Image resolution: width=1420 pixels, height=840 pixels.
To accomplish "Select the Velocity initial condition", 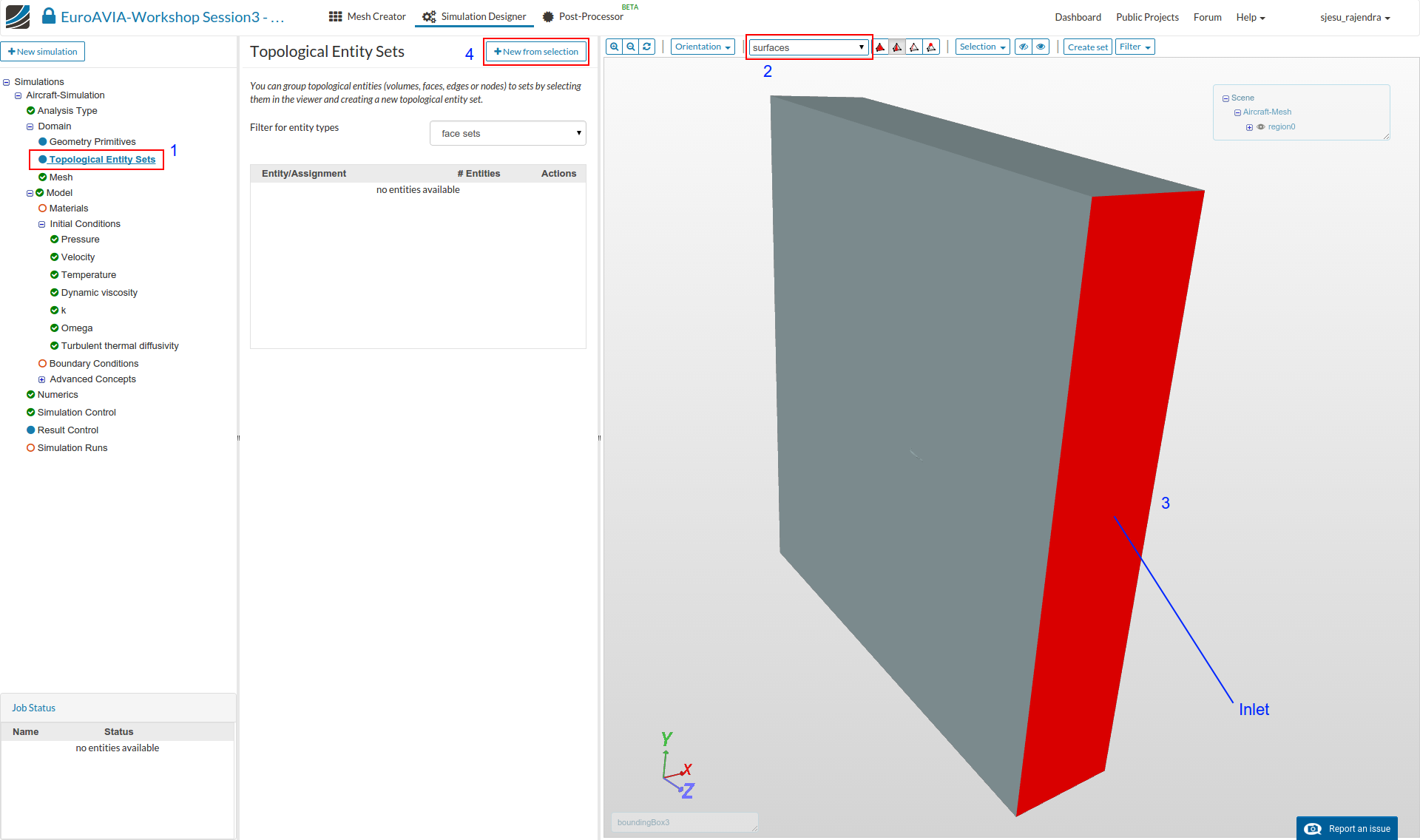I will click(x=78, y=257).
